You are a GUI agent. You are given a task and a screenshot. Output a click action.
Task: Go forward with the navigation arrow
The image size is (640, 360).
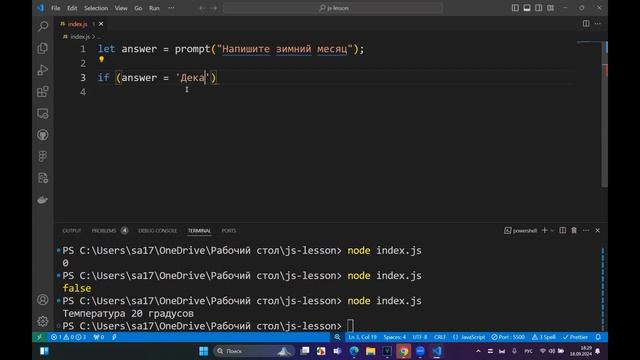pos(214,8)
